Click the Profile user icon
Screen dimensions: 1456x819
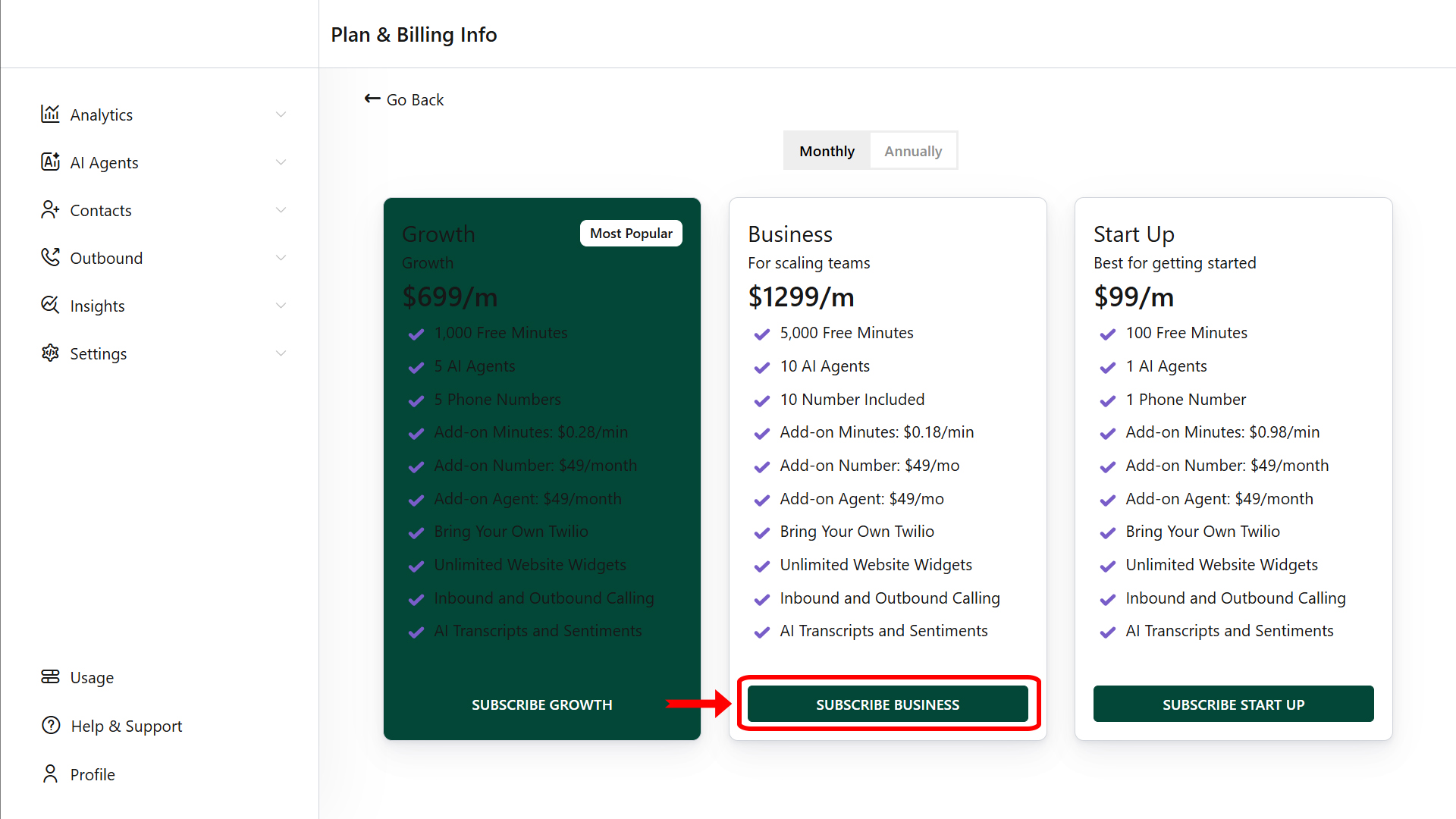tap(50, 773)
